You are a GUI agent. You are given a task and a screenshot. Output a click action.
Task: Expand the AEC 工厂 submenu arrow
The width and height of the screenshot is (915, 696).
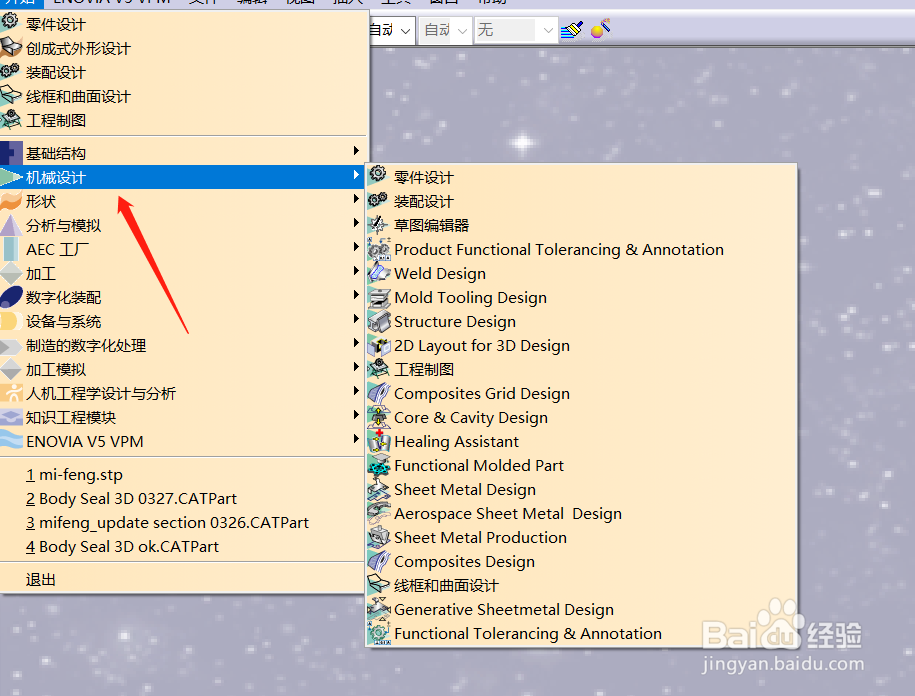(x=356, y=247)
